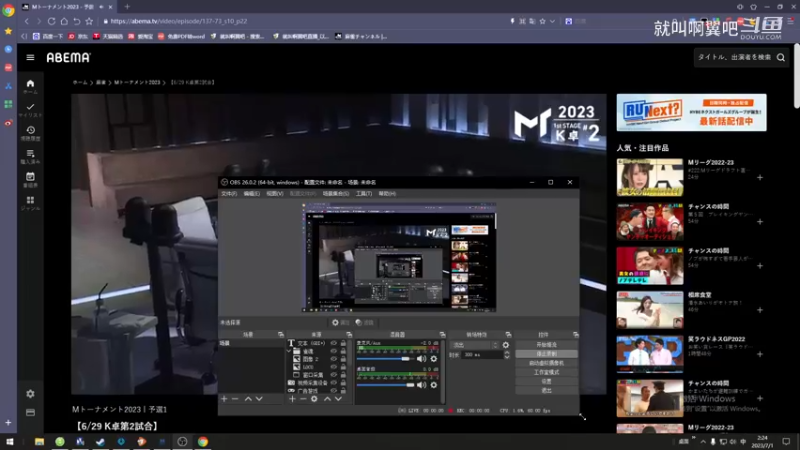Open the ABEMA hamburger menu

30,58
